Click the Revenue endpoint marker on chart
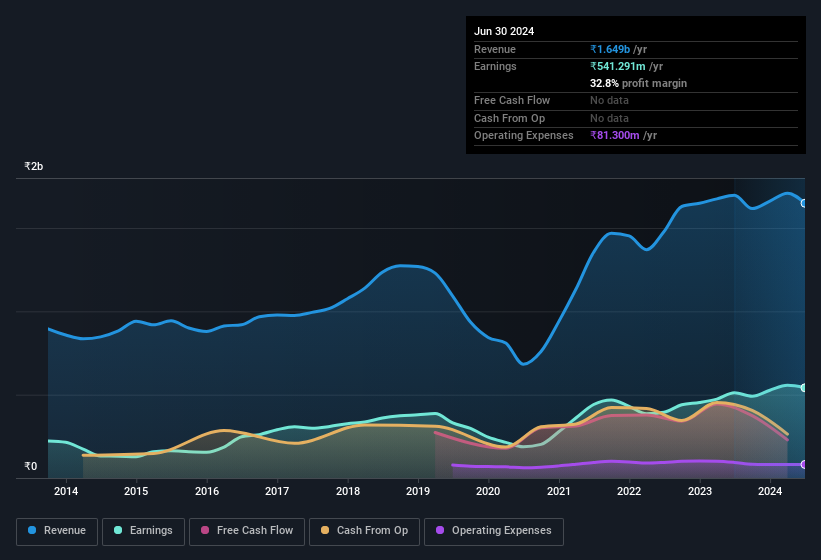 click(x=804, y=203)
